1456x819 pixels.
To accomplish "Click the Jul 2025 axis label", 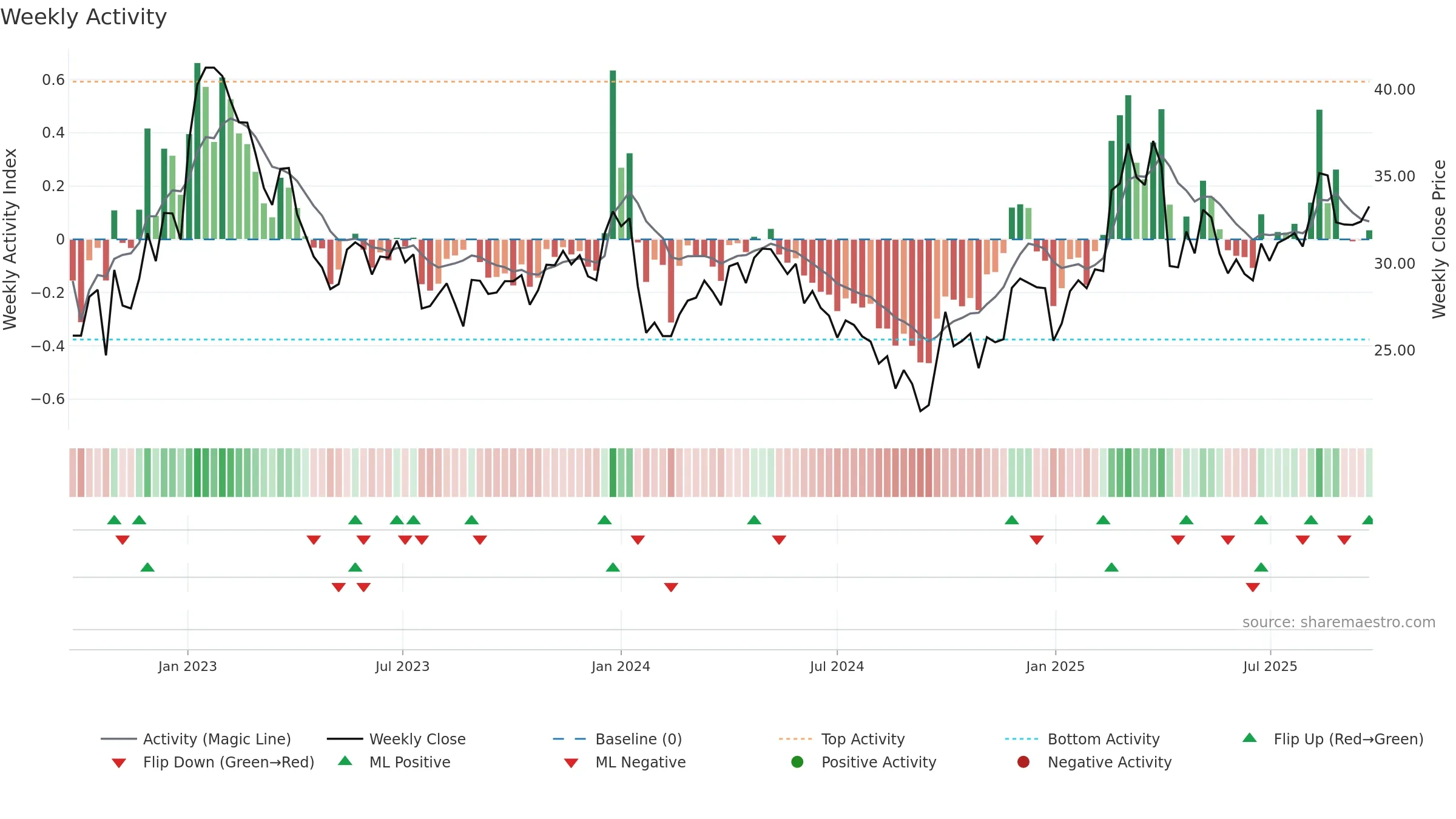I will (1270, 666).
